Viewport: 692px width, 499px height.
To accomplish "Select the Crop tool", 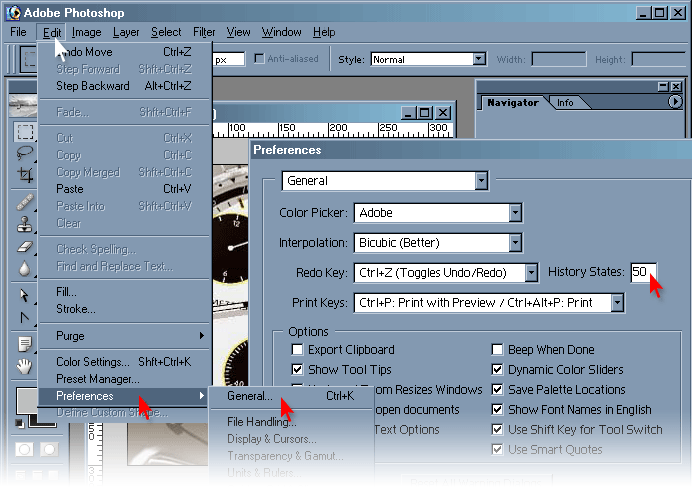I will (25, 175).
